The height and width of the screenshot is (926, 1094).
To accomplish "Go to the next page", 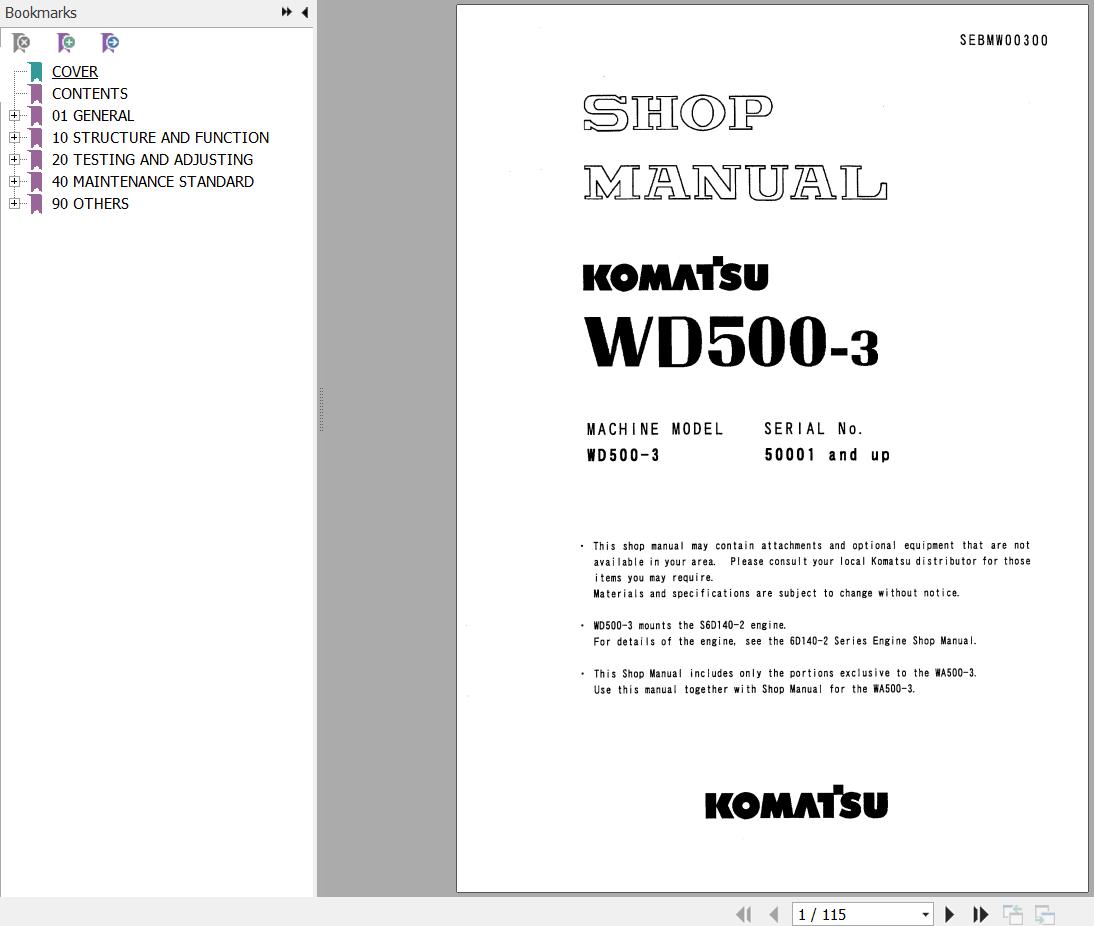I will point(949,914).
